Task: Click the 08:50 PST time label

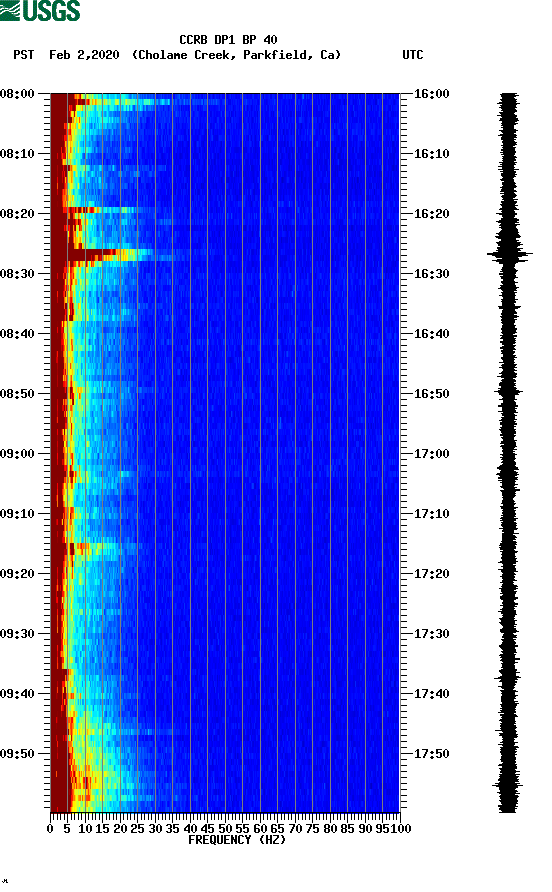Action: pos(18,394)
